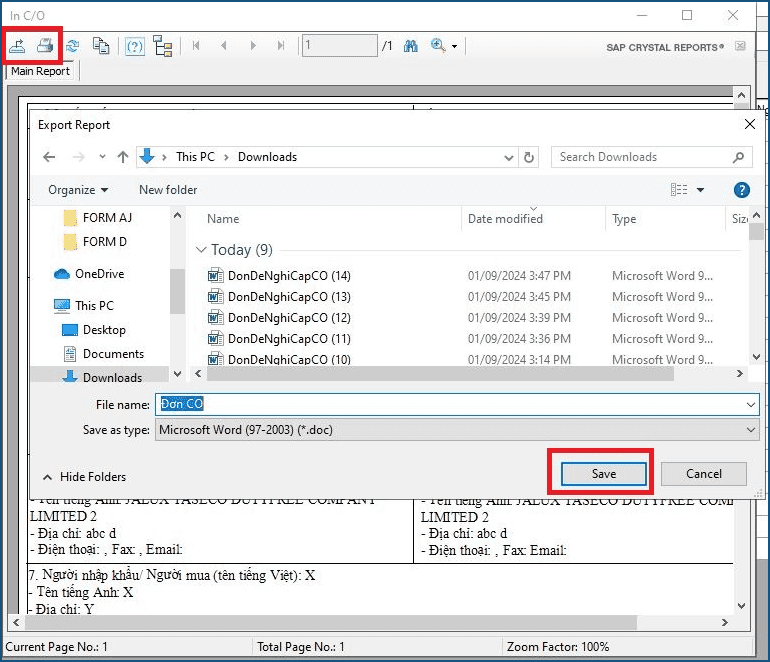Select Documents in navigation pane
This screenshot has width=770, height=662.
point(104,354)
